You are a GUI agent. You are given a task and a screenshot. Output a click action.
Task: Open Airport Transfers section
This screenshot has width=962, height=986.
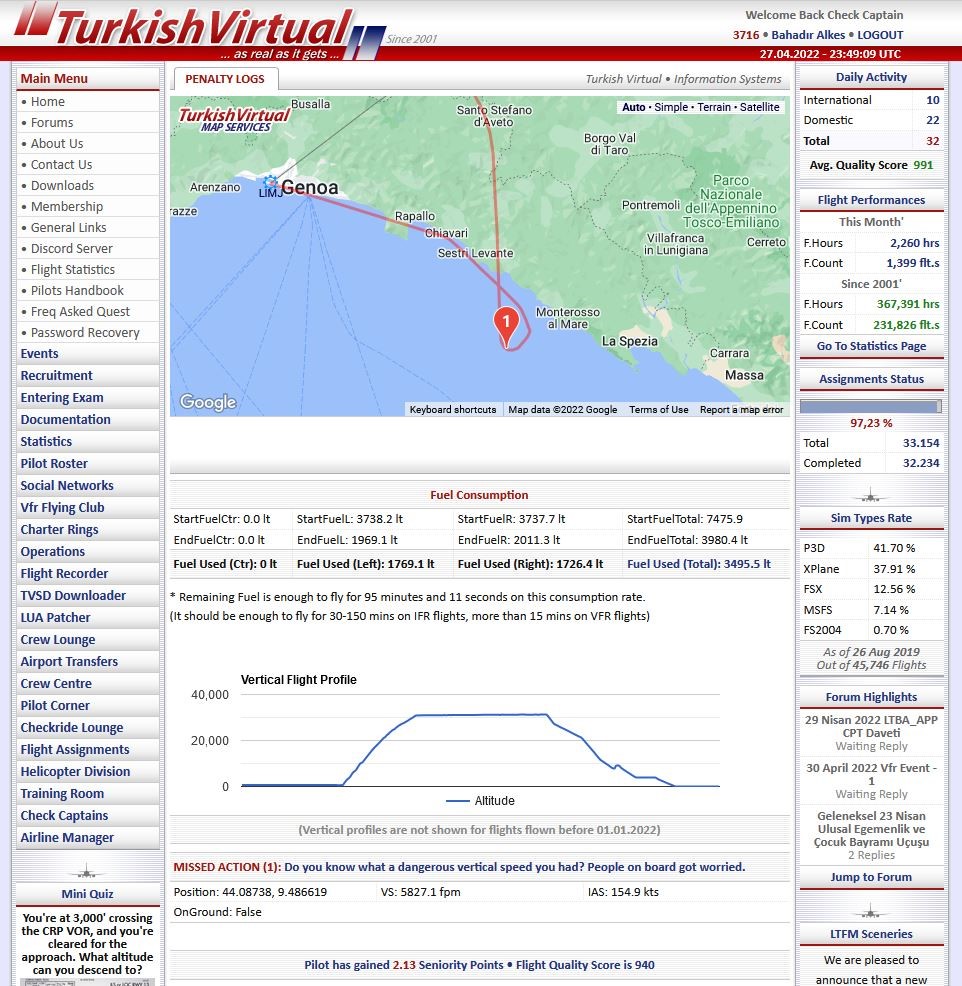coord(87,662)
